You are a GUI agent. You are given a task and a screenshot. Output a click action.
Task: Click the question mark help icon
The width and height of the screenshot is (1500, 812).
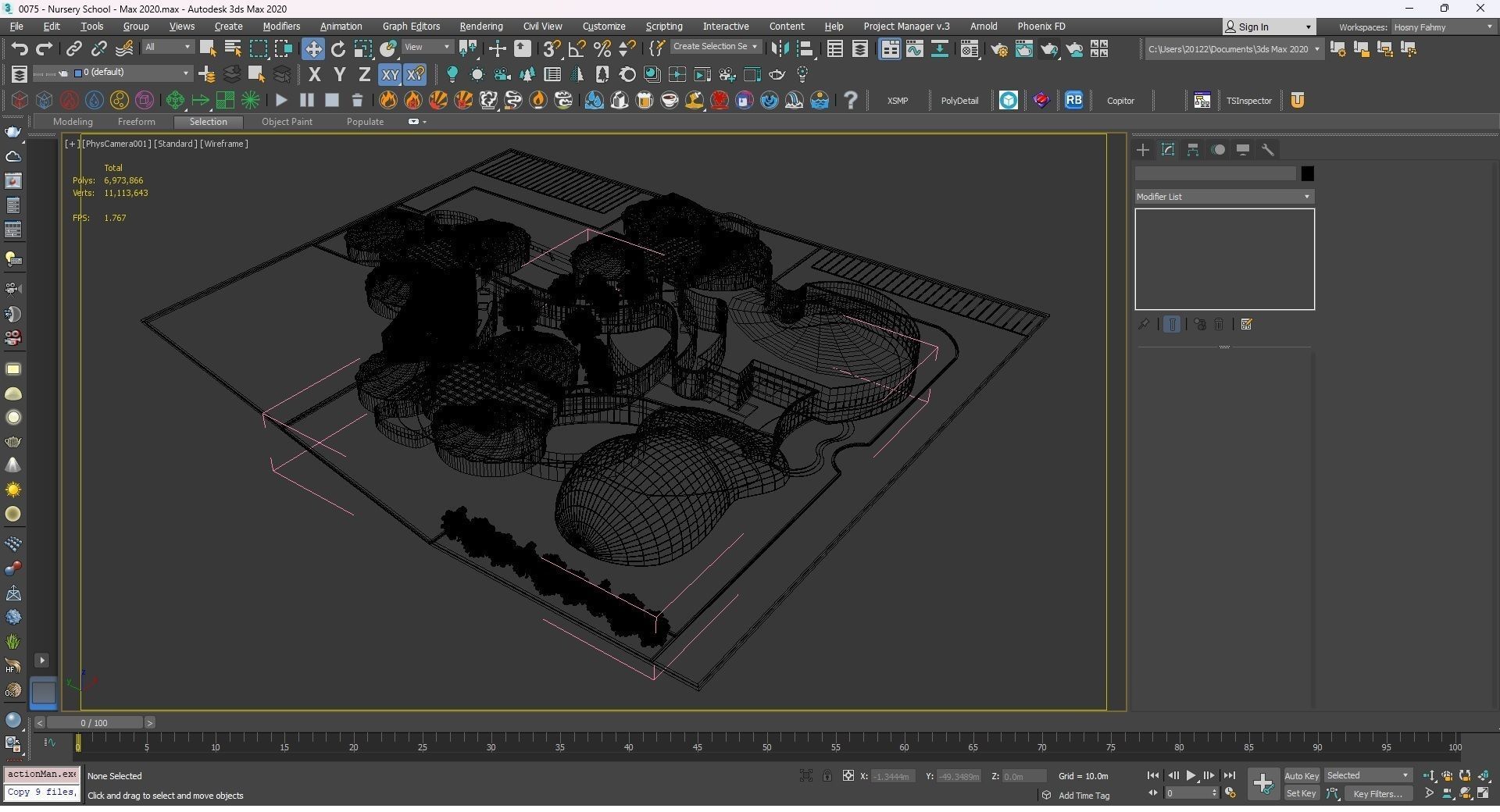pos(851,100)
